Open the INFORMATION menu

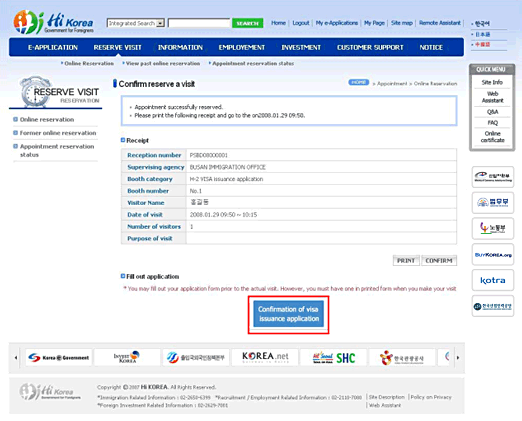180,47
